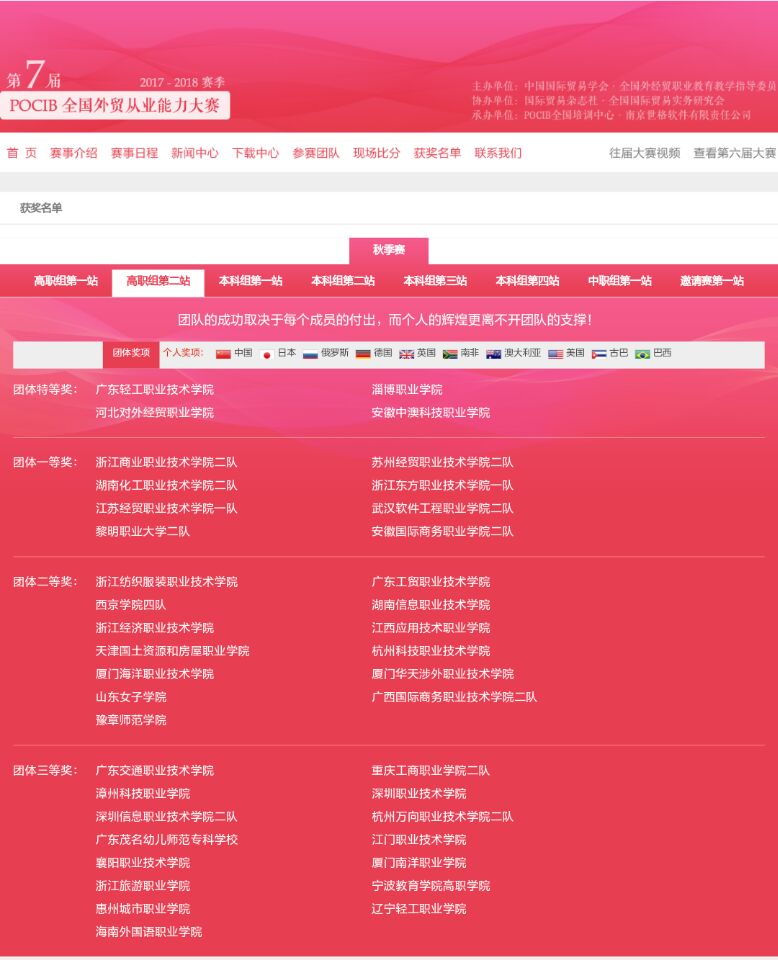The width and height of the screenshot is (778, 960).
Task: Select the Japan flag icon
Action: (267, 354)
